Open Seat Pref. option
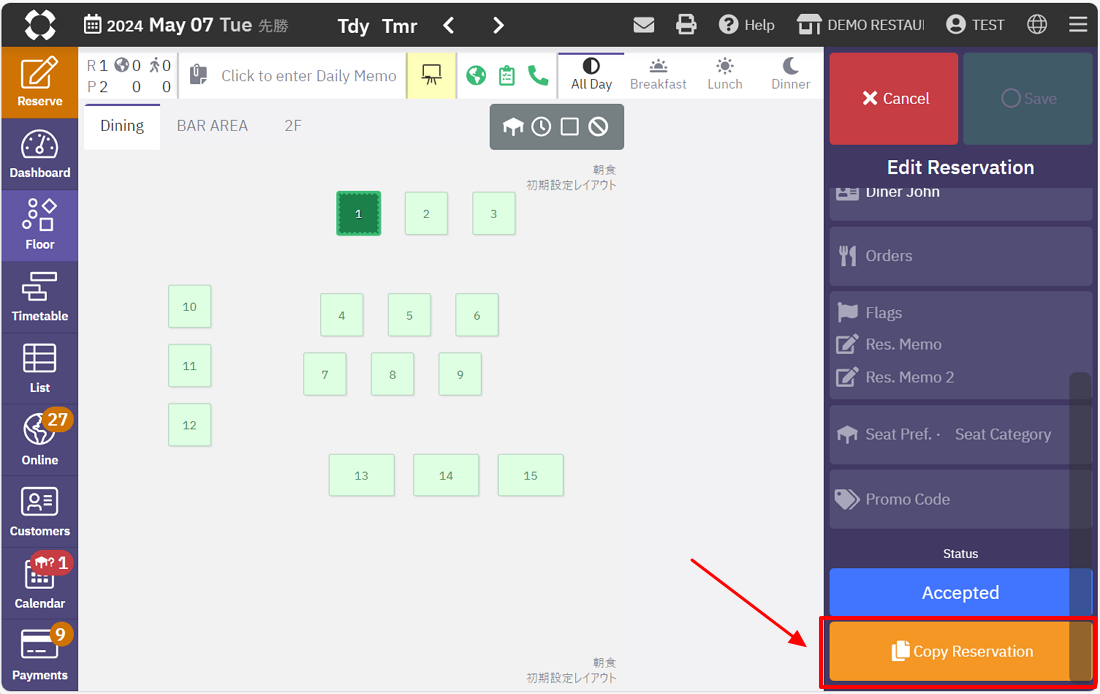This screenshot has height=694, width=1100. (x=885, y=434)
